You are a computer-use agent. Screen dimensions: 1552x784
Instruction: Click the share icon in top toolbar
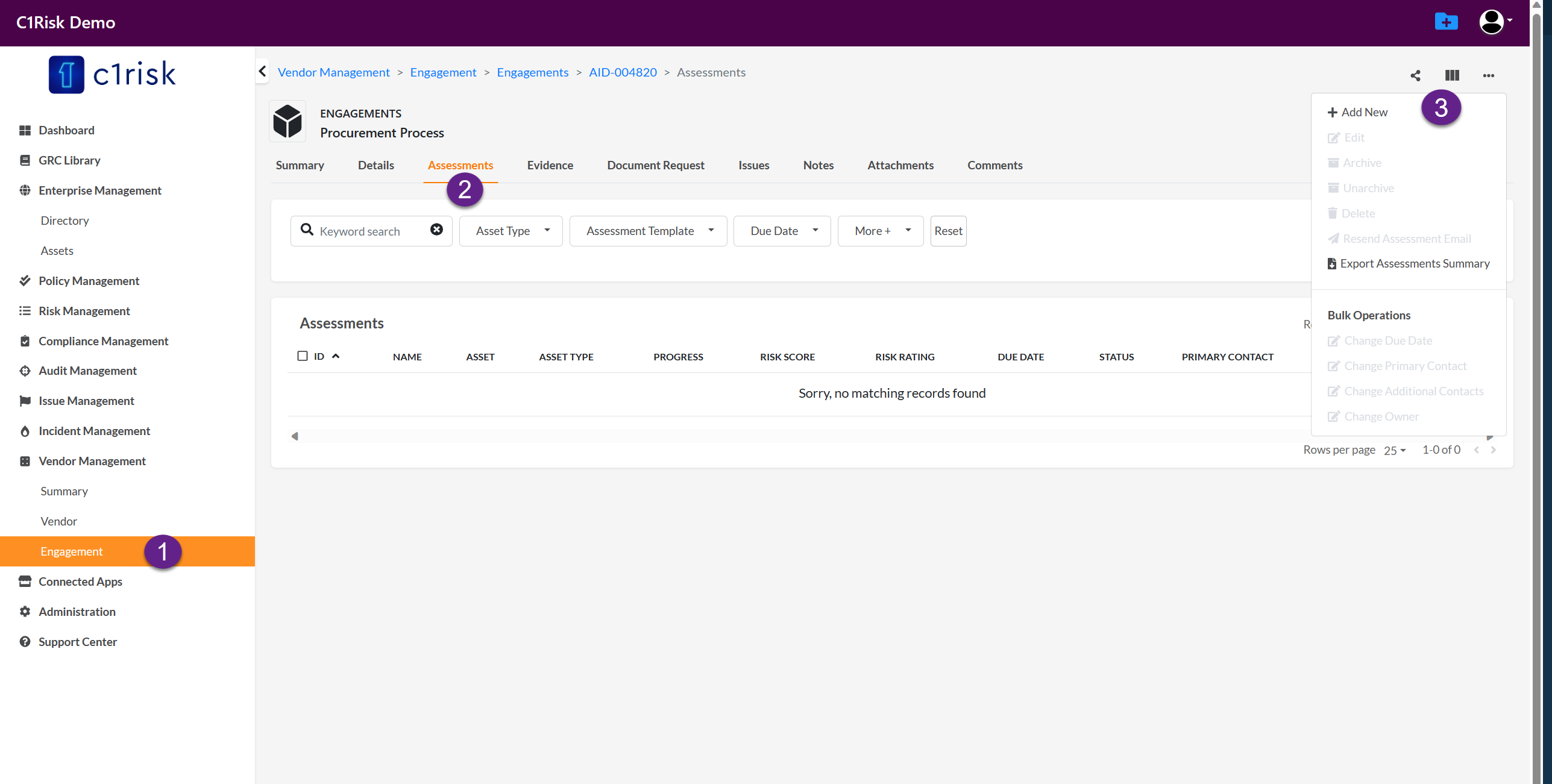[x=1415, y=75]
